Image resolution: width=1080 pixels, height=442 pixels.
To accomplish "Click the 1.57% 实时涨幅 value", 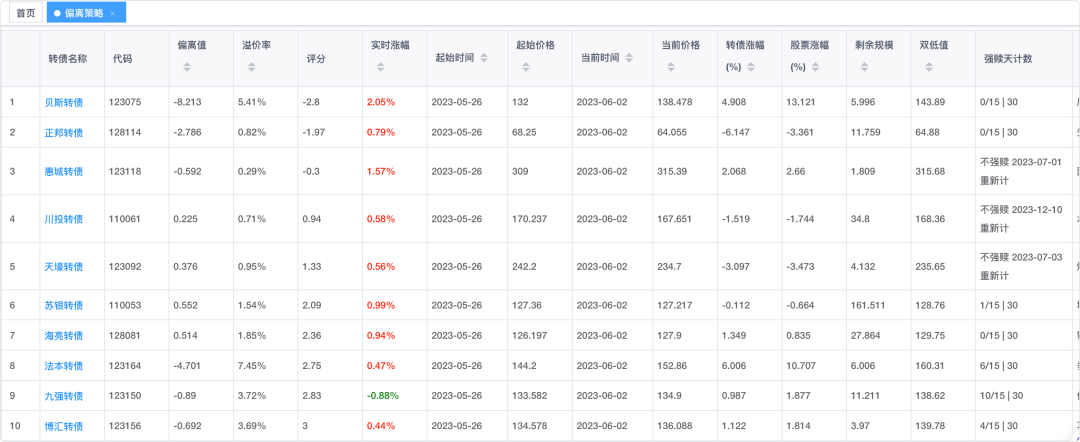I will point(381,171).
